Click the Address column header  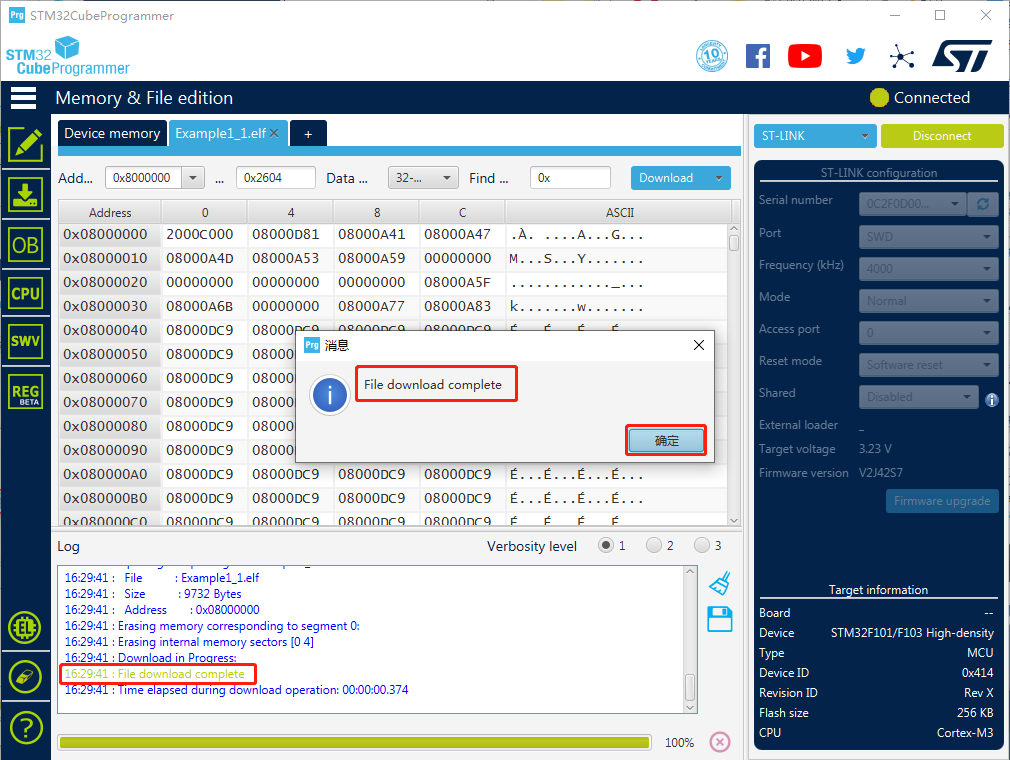click(x=110, y=213)
